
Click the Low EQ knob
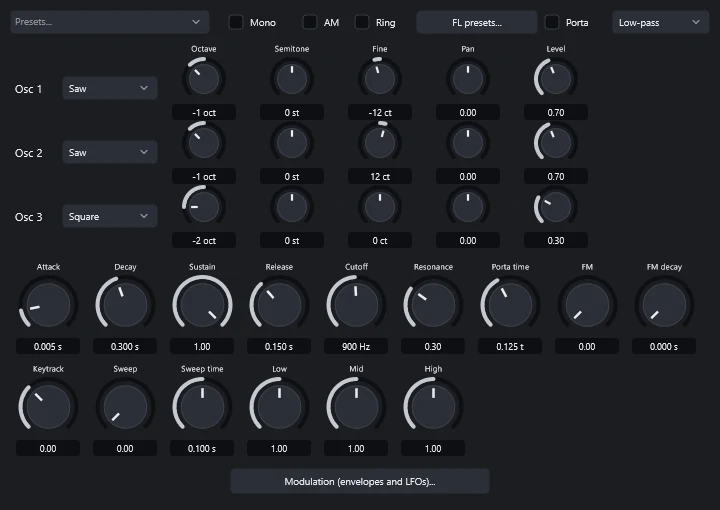tap(279, 406)
